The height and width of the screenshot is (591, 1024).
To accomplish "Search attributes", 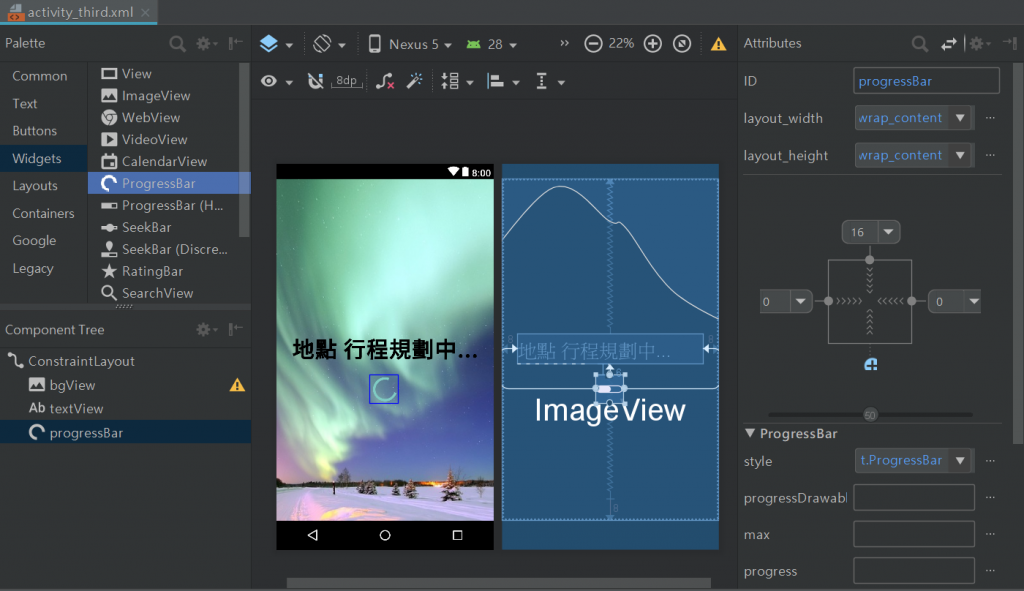I will coord(920,44).
